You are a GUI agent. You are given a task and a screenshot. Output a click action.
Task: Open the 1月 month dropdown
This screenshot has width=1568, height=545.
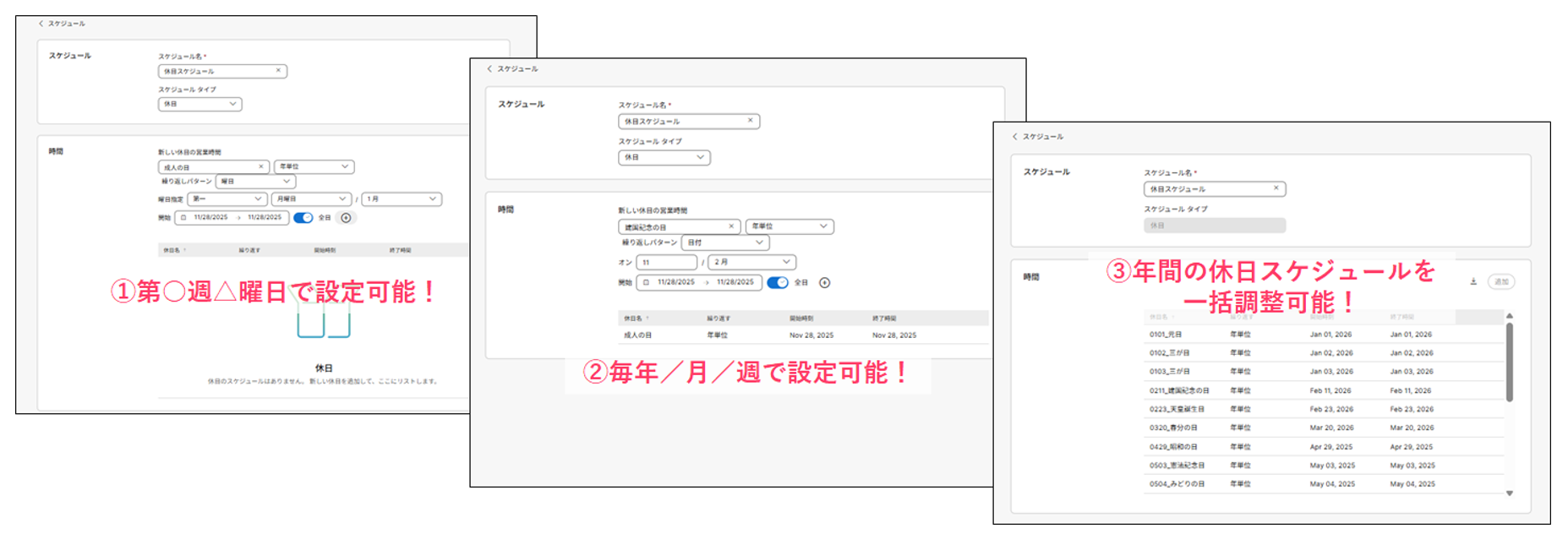[x=402, y=199]
